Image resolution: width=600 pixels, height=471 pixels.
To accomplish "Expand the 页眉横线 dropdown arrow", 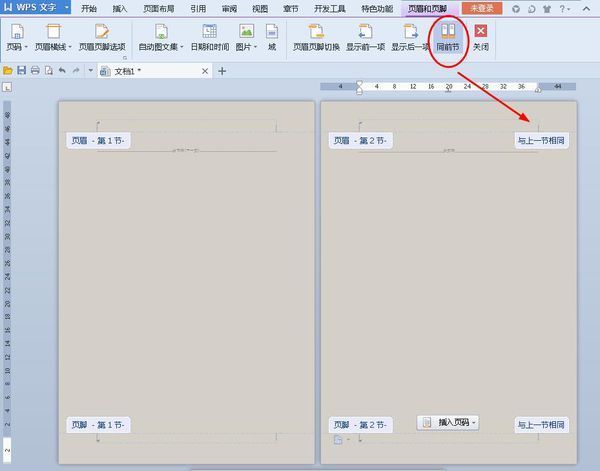I will click(70, 47).
